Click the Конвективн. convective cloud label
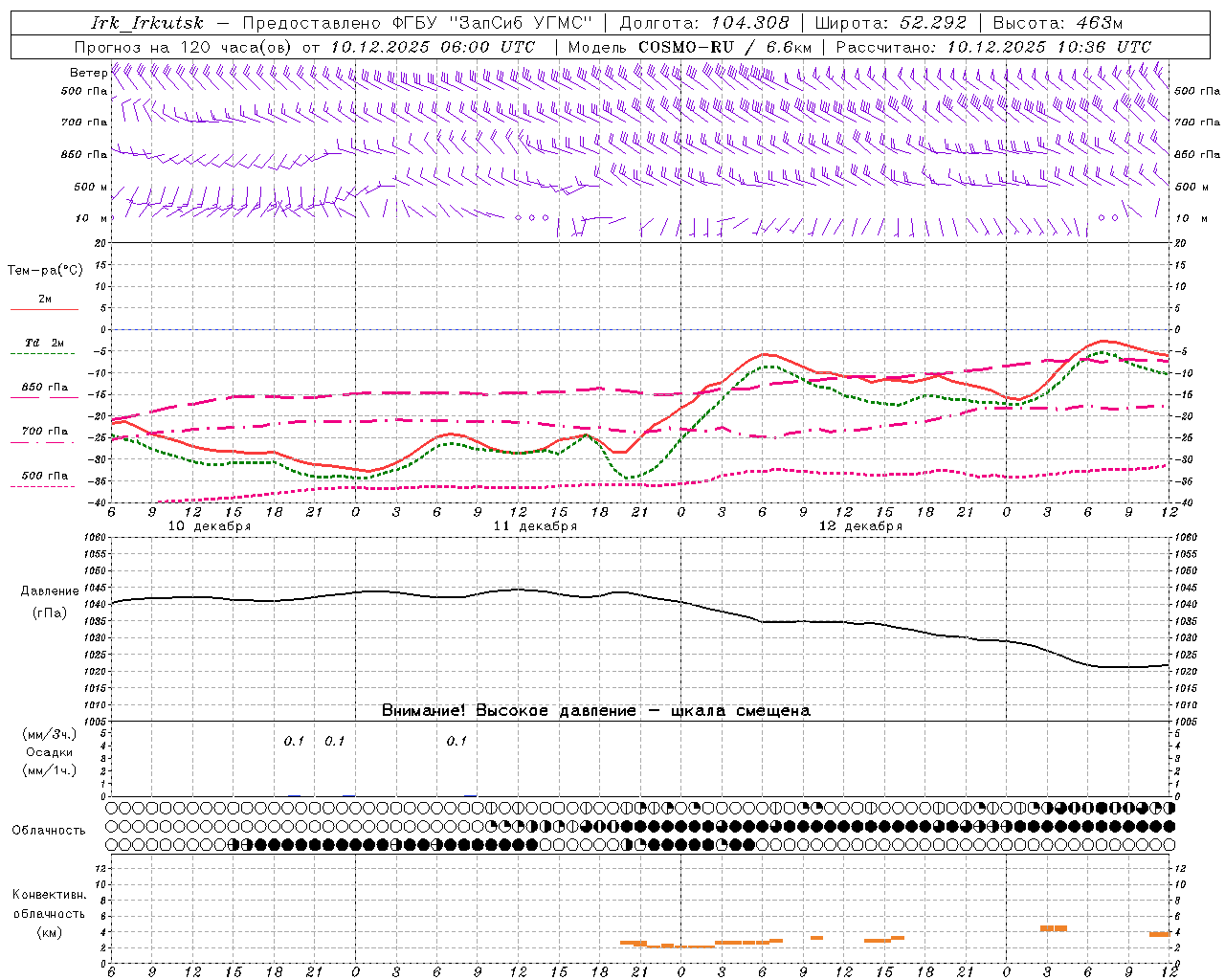This screenshot has height=980, width=1225. pyautogui.click(x=49, y=895)
